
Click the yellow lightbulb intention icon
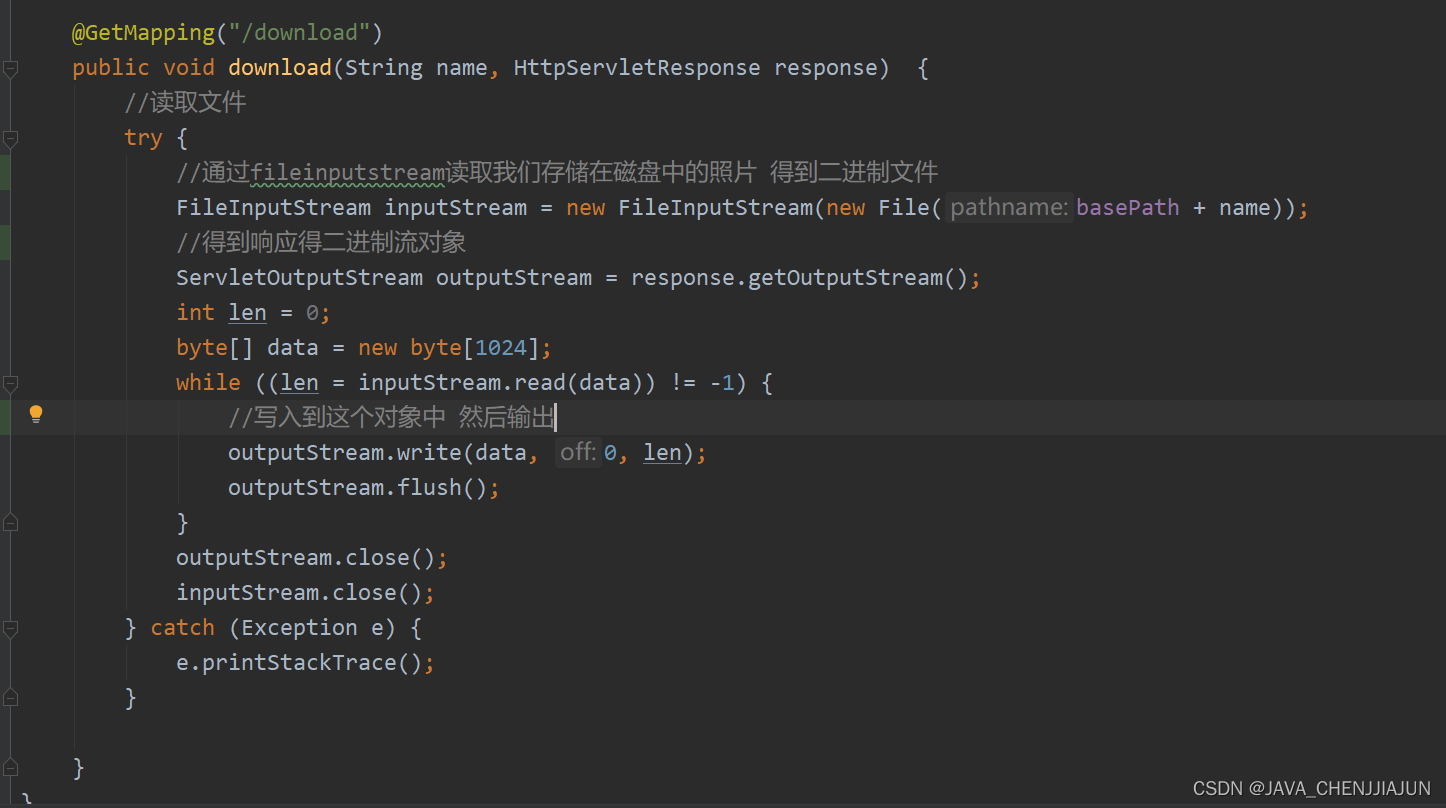(36, 414)
